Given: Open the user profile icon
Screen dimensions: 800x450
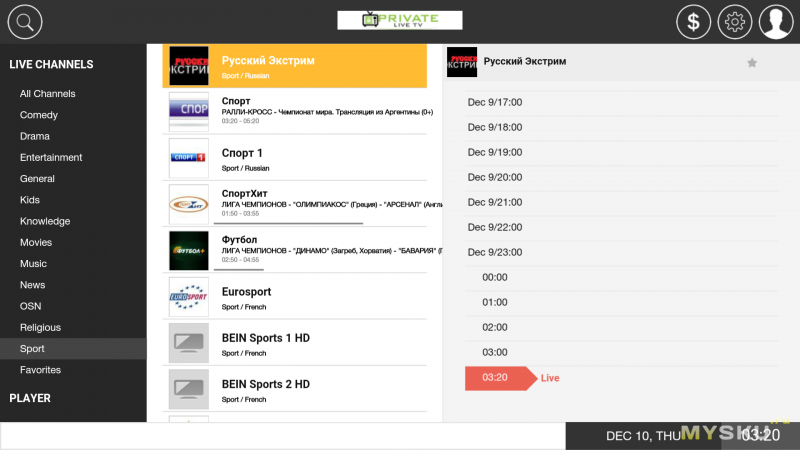Looking at the screenshot, I should click(x=777, y=21).
